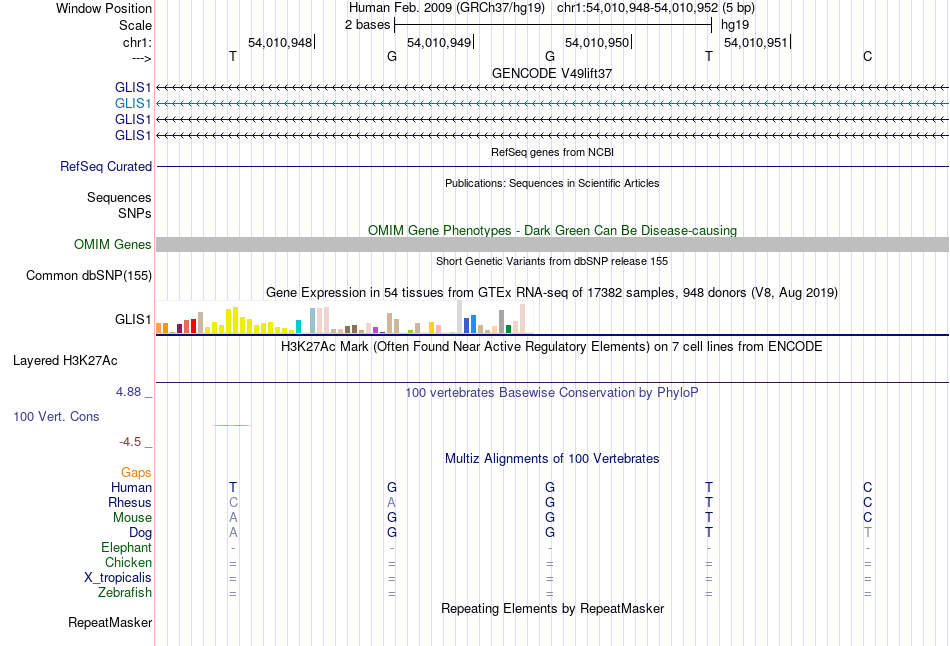Open Multiz Alignments of 100 Vertebrates title
The height and width of the screenshot is (646, 950).
pos(552,459)
